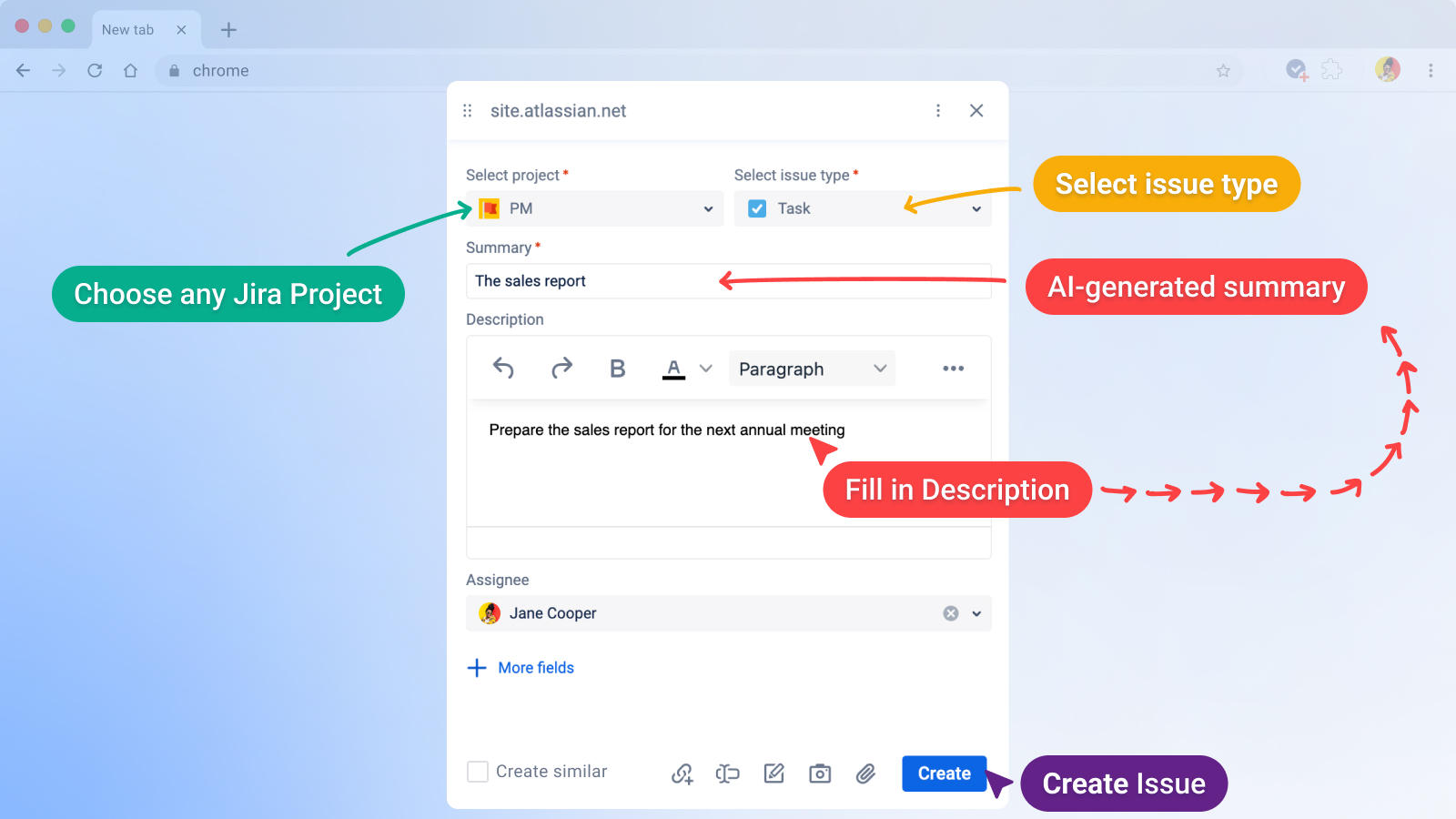1456x819 pixels.
Task: Undo the last description edit
Action: pos(503,368)
